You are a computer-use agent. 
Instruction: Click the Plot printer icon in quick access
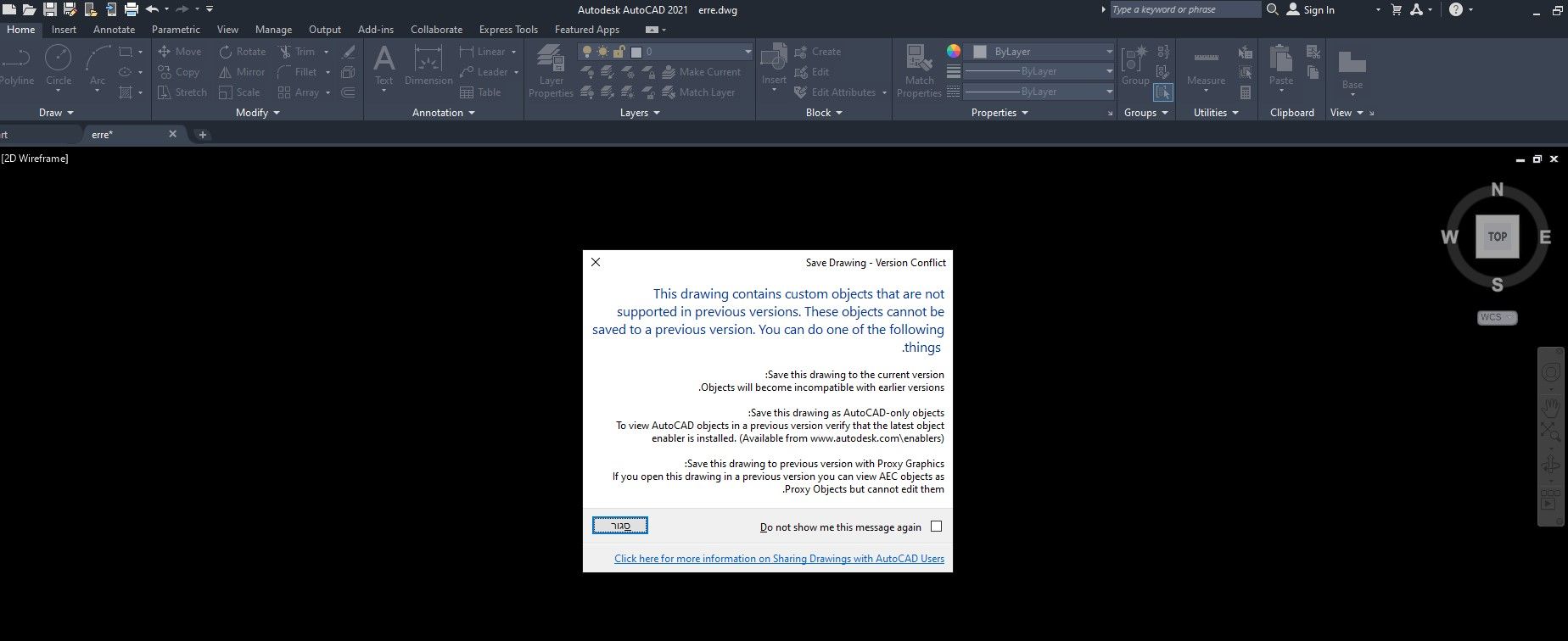tap(132, 9)
